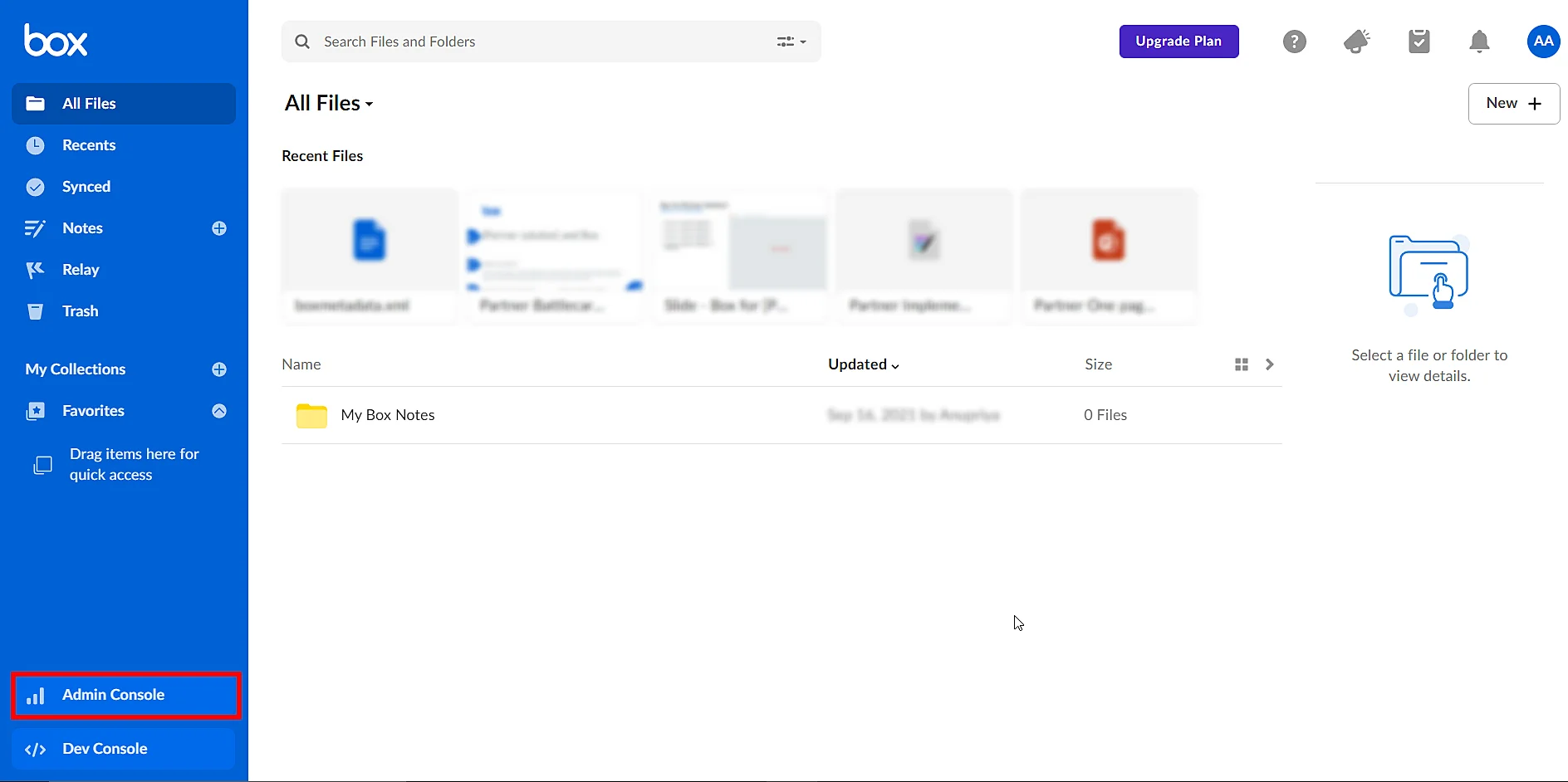Open the Help question mark icon
This screenshot has height=782, width=1568.
(x=1293, y=41)
